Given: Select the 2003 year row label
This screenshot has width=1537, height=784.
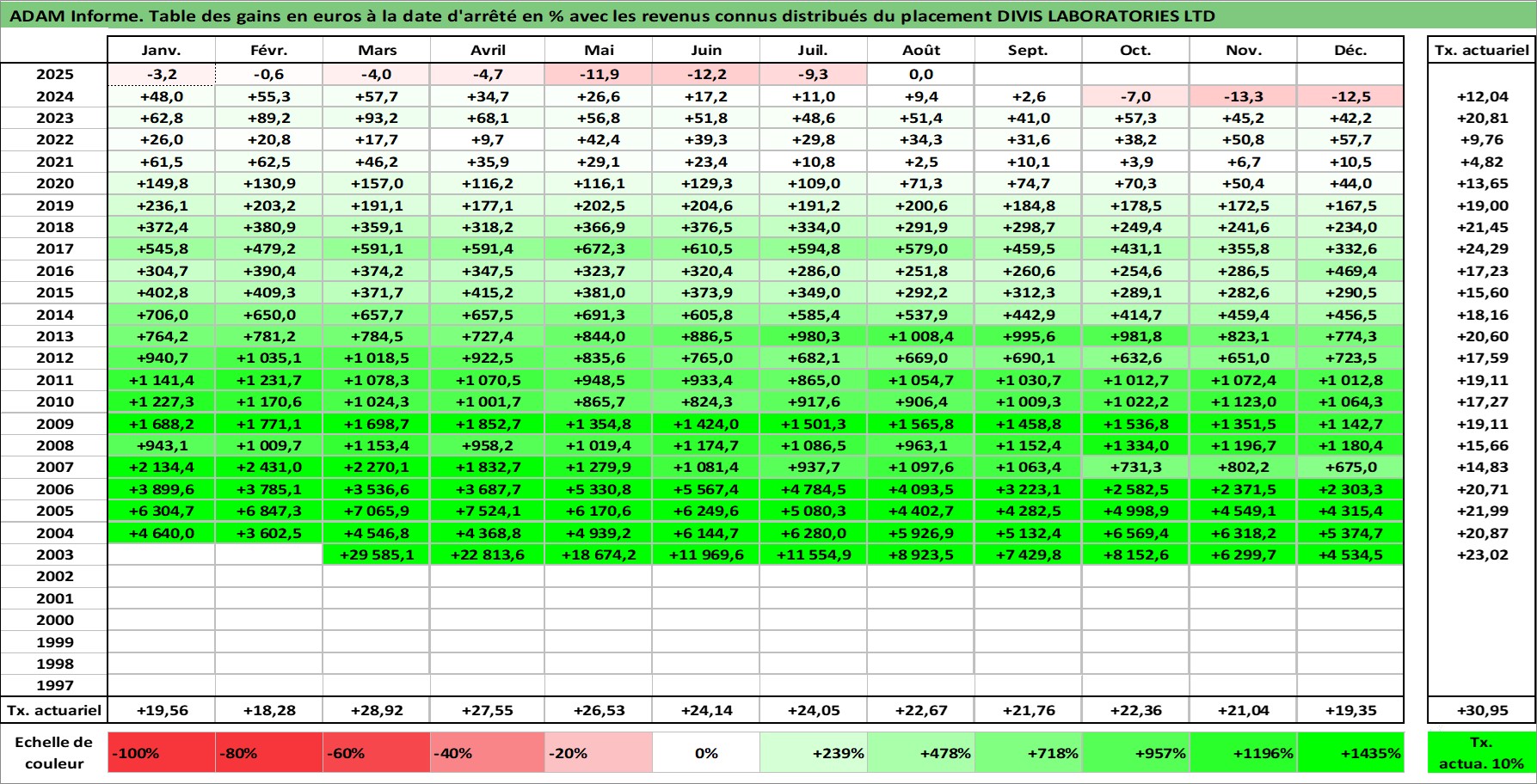Looking at the screenshot, I should [54, 554].
